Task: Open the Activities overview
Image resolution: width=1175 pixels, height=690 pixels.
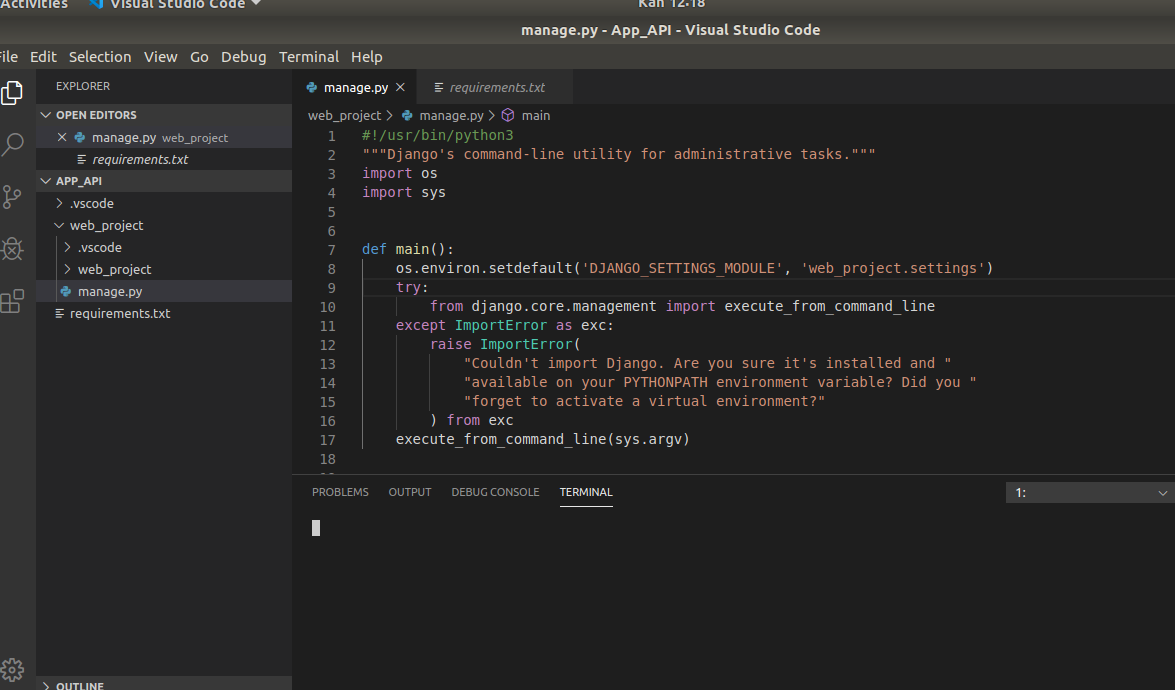Action: [x=34, y=4]
